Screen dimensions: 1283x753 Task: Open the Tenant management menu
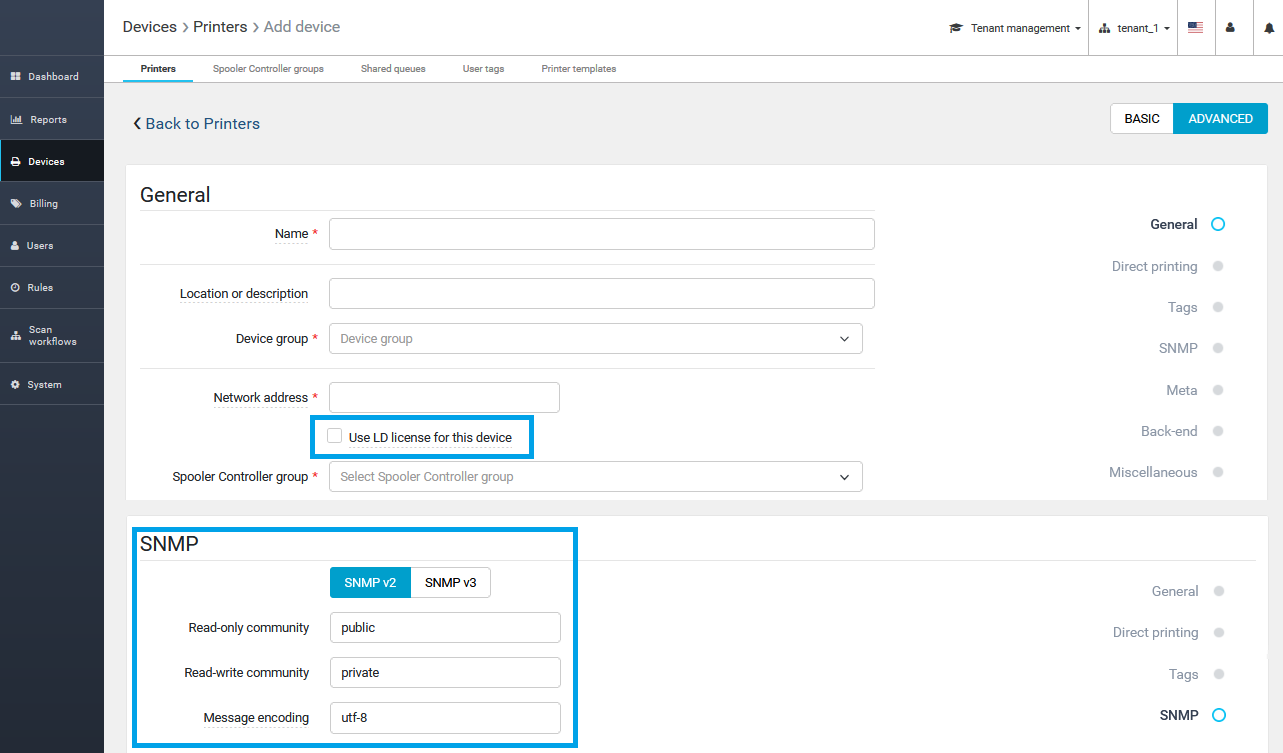pos(1015,28)
